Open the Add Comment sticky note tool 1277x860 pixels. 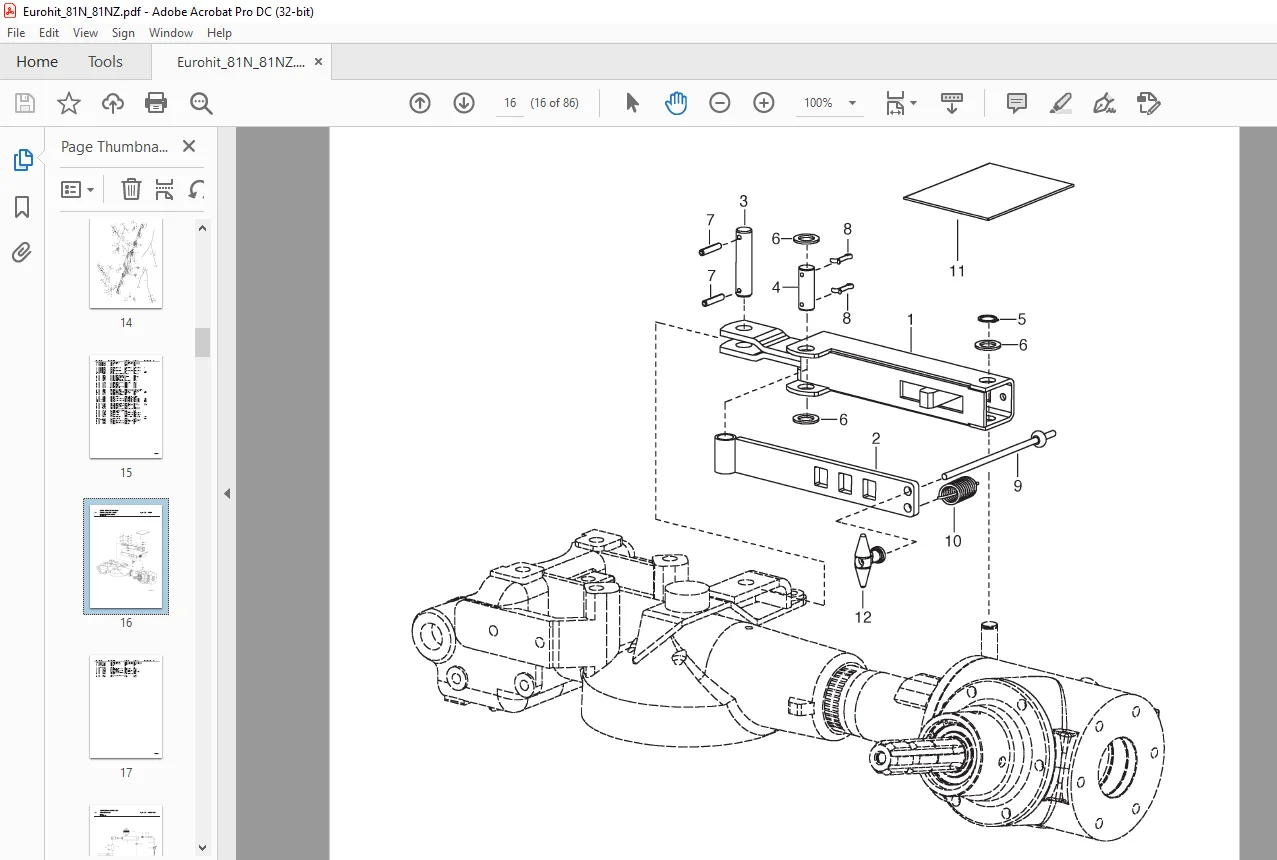tap(1017, 103)
